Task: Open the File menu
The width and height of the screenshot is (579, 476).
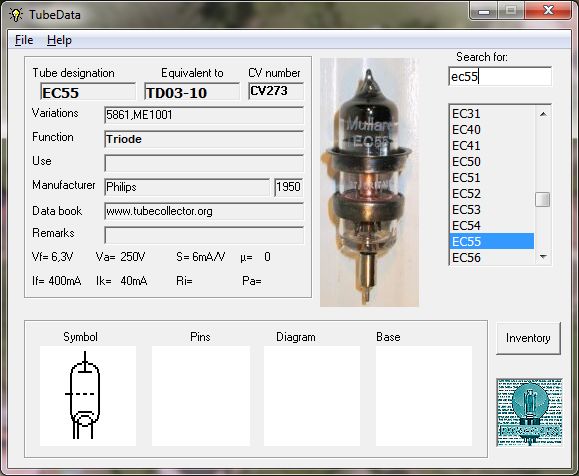Action: point(24,40)
